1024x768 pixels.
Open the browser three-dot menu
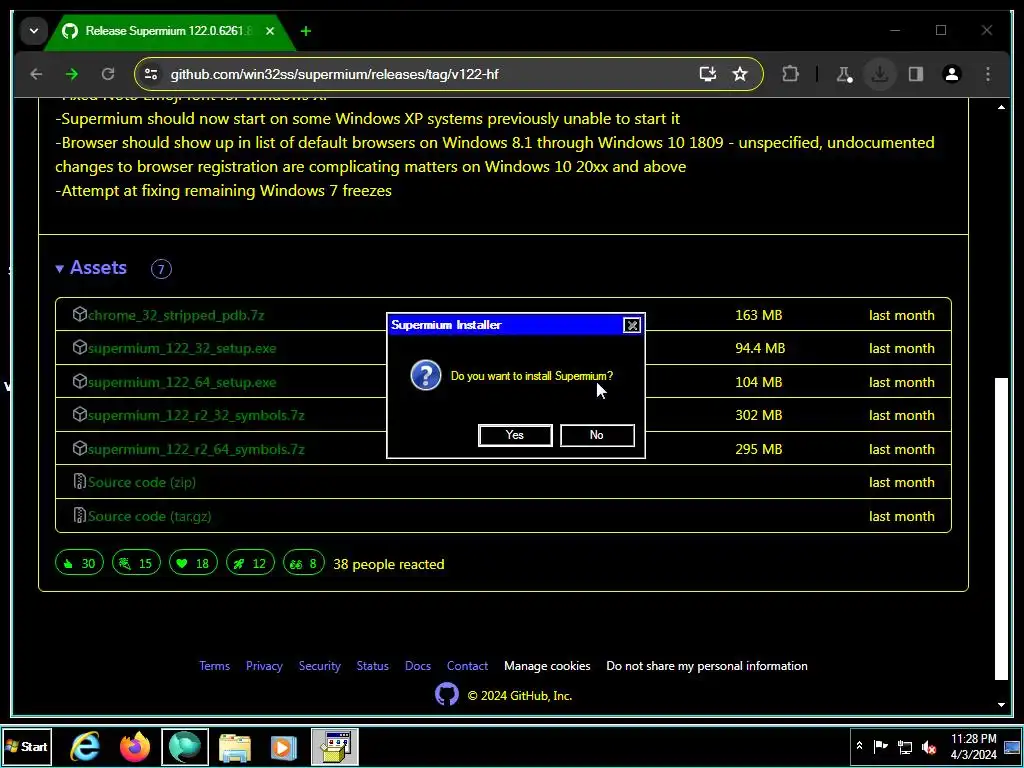tap(987, 74)
